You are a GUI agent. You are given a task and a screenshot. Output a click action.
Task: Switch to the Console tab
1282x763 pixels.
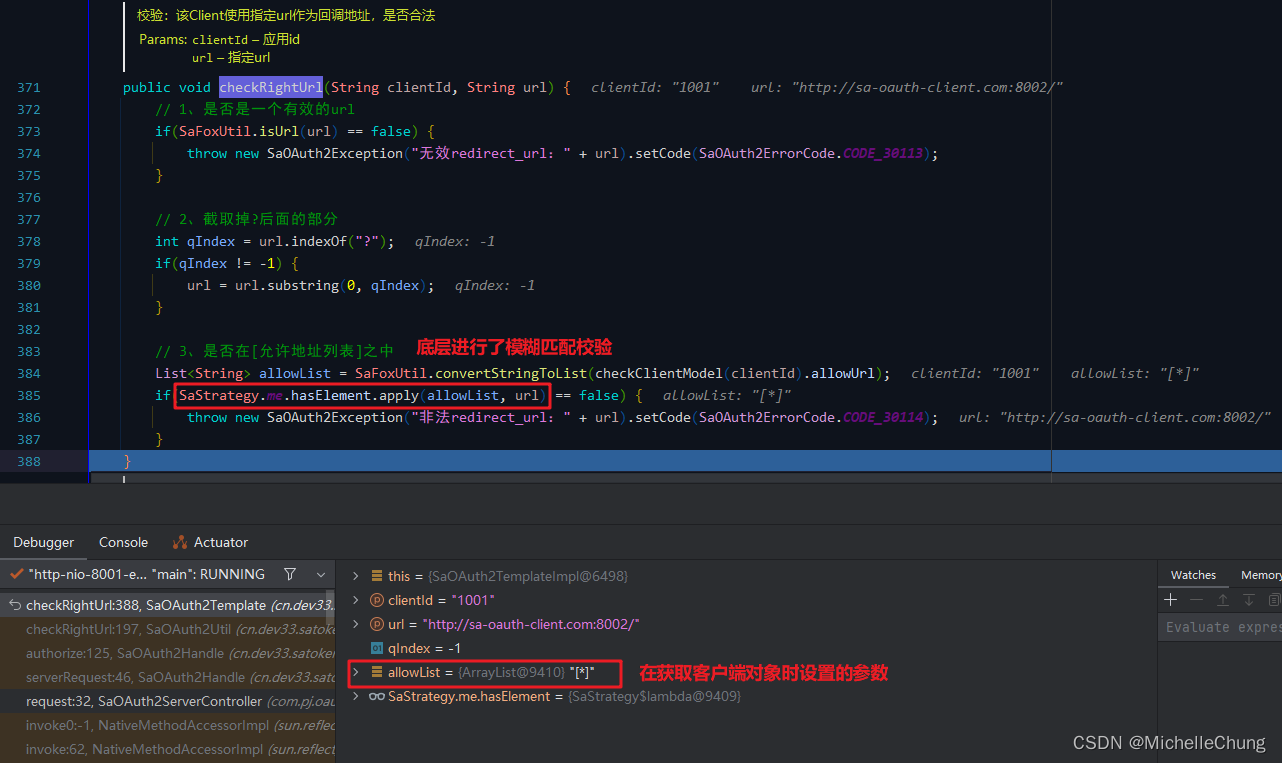[123, 542]
